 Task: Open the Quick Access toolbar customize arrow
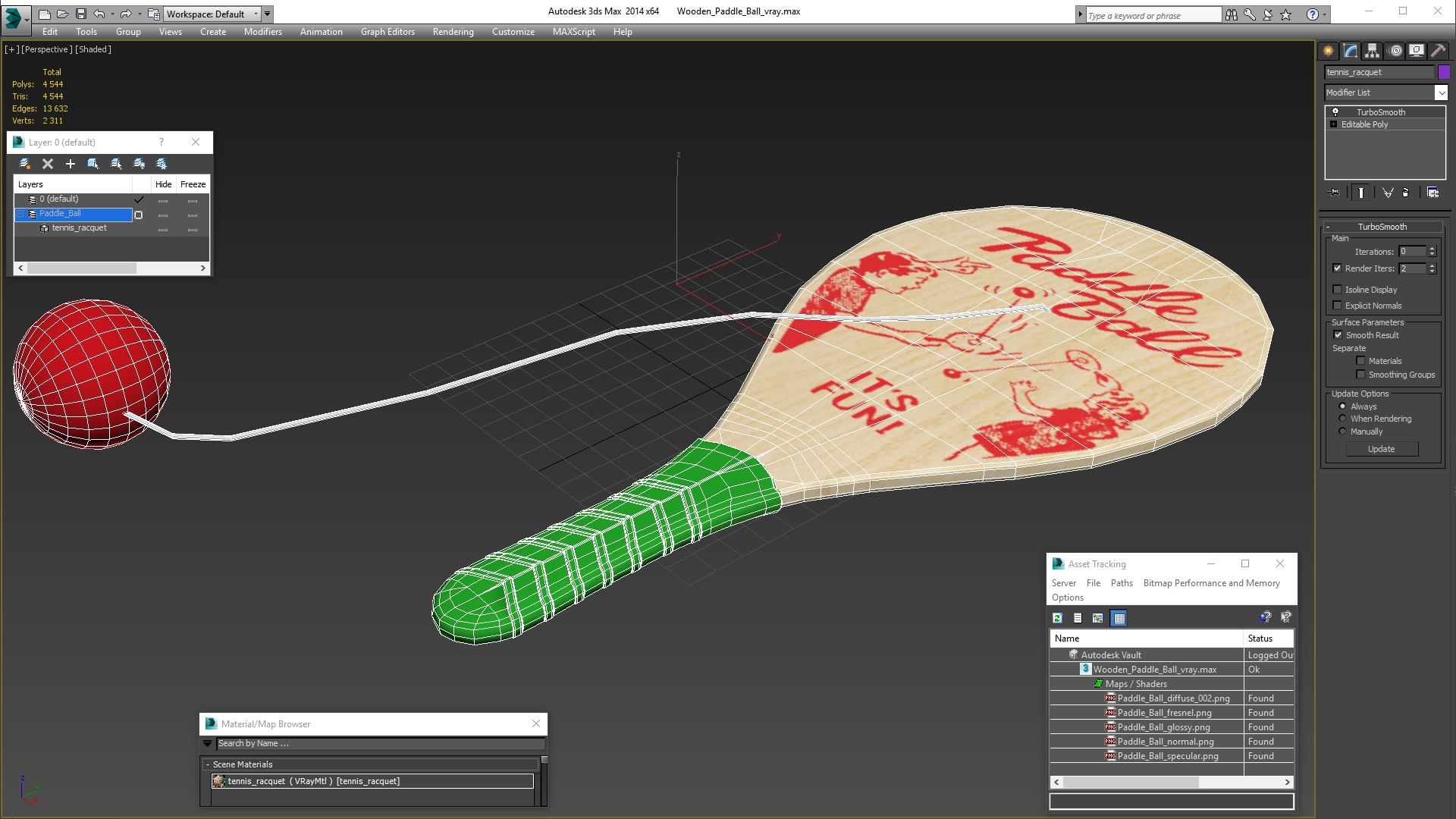[268, 14]
